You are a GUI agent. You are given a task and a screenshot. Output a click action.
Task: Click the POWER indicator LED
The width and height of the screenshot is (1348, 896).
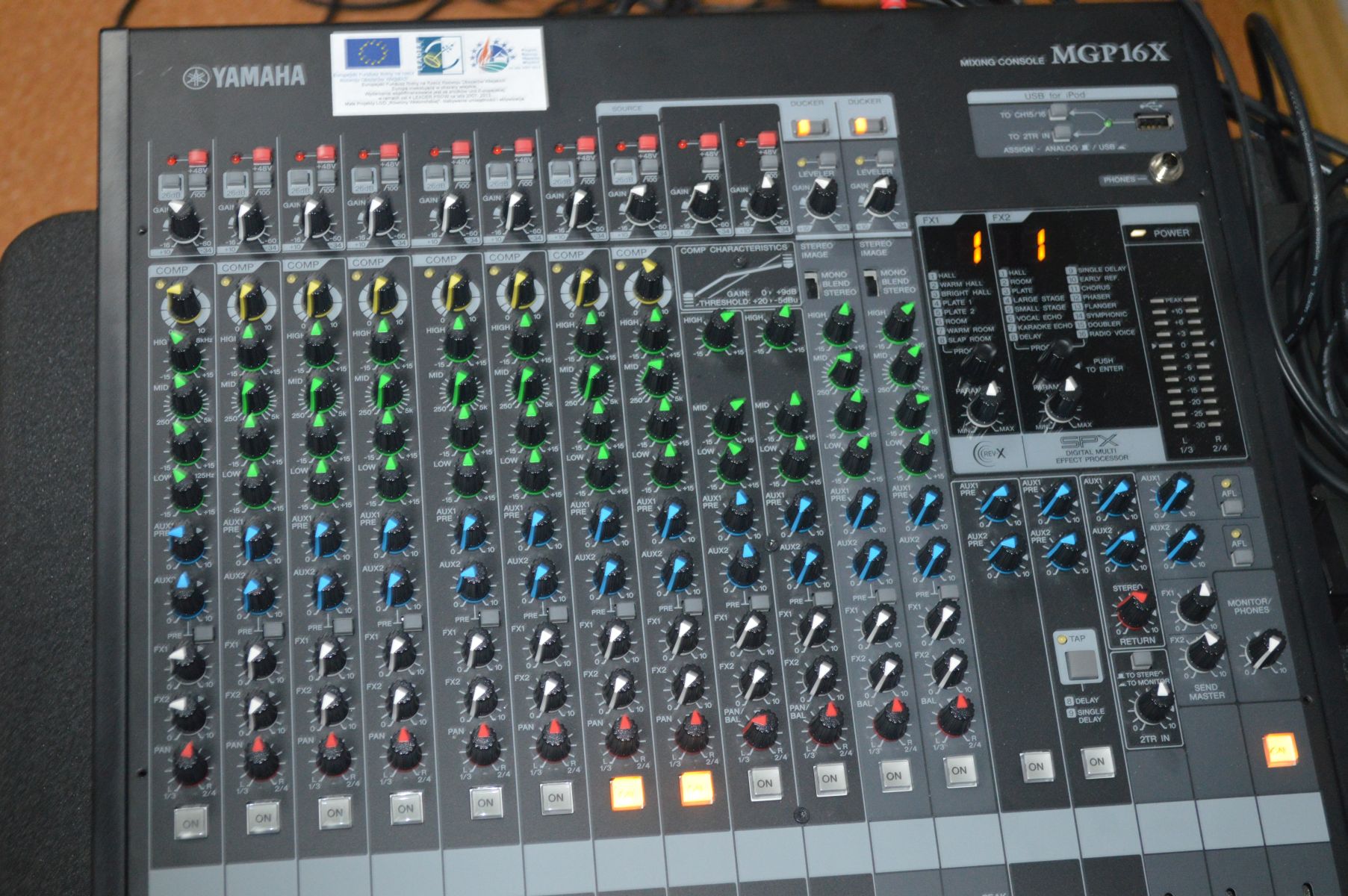tap(1138, 233)
